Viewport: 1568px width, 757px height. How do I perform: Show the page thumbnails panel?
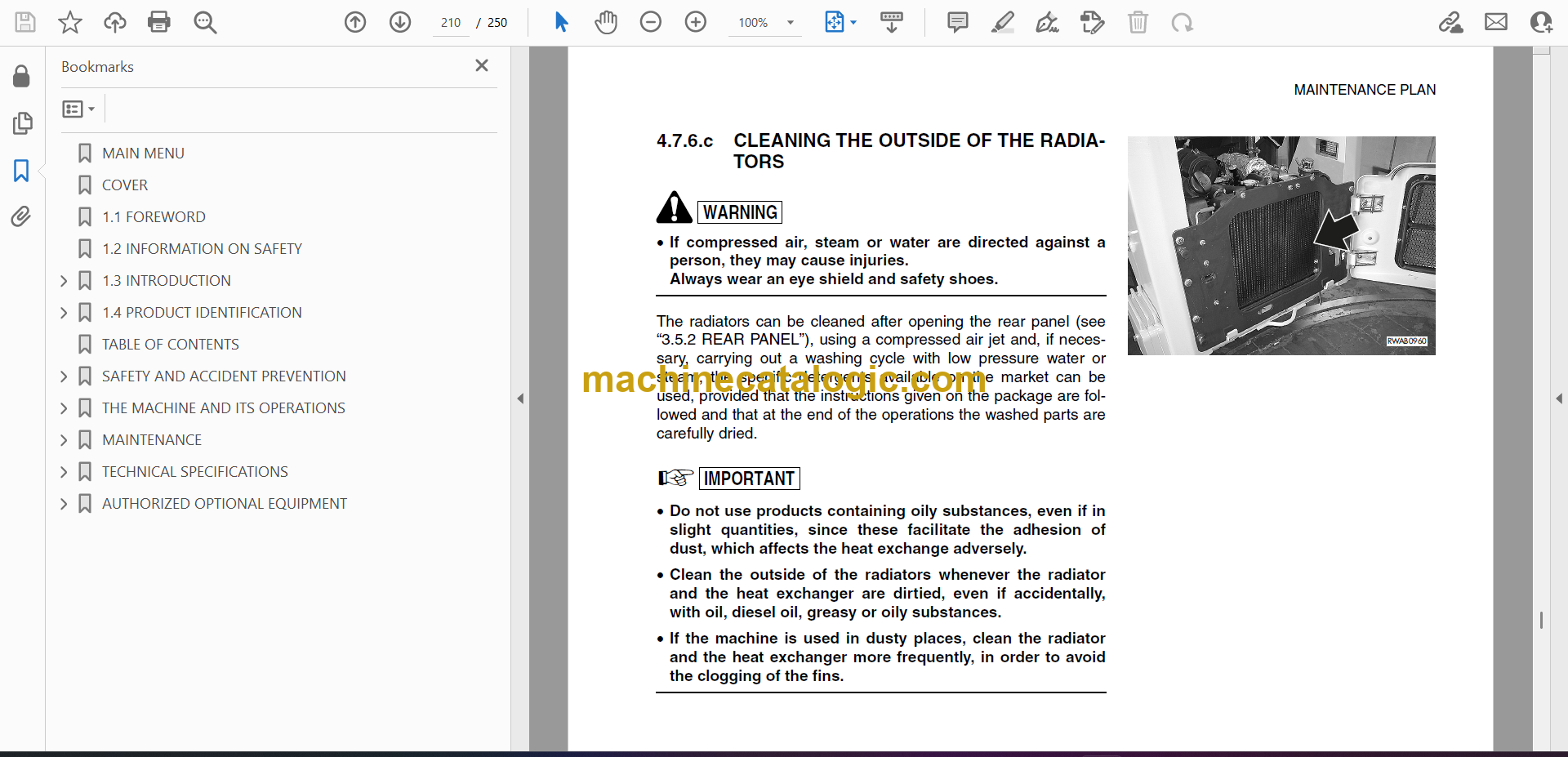click(x=22, y=123)
